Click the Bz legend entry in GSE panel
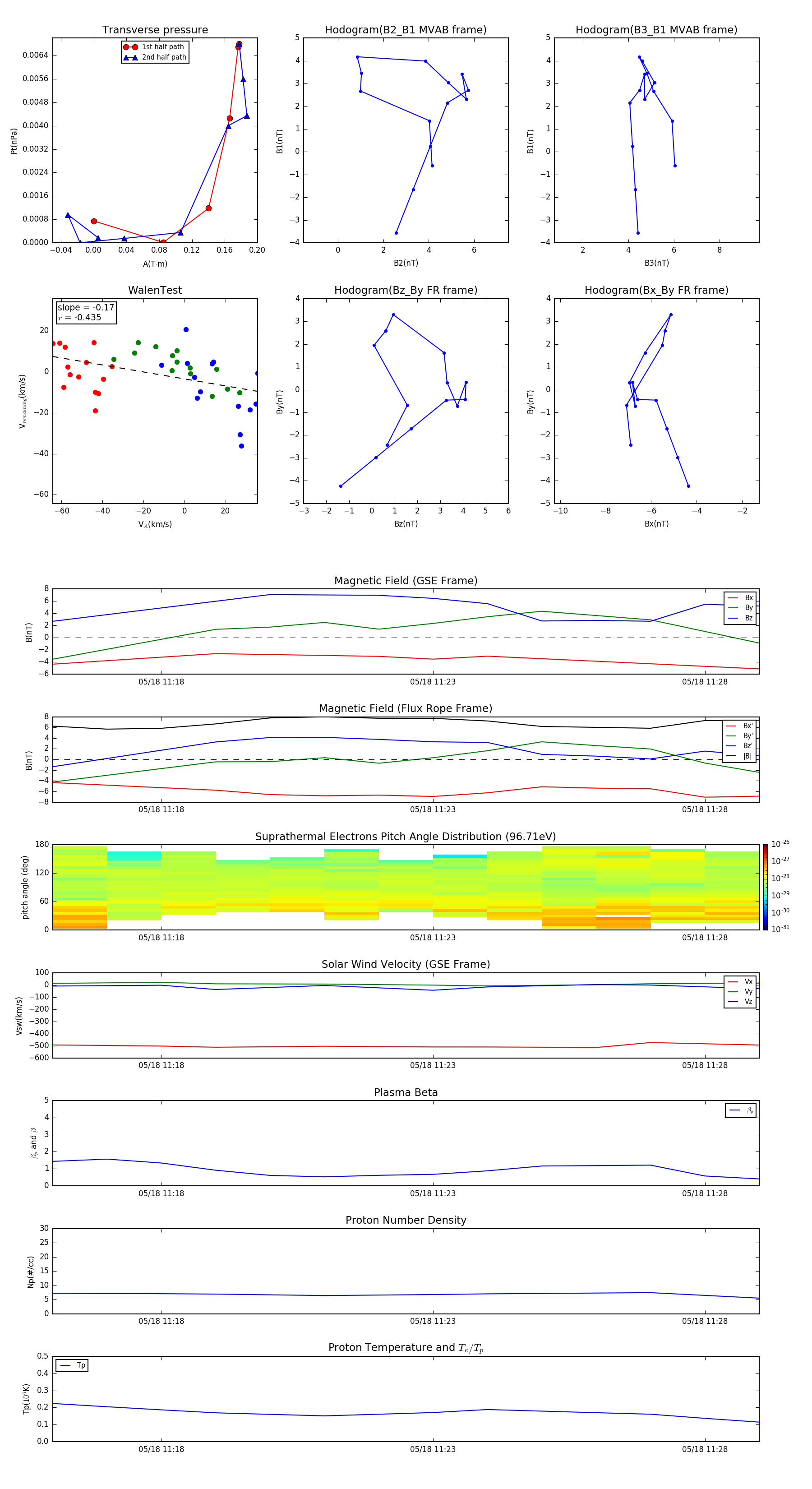Screen dimensions: 812x1489 pos(740,618)
